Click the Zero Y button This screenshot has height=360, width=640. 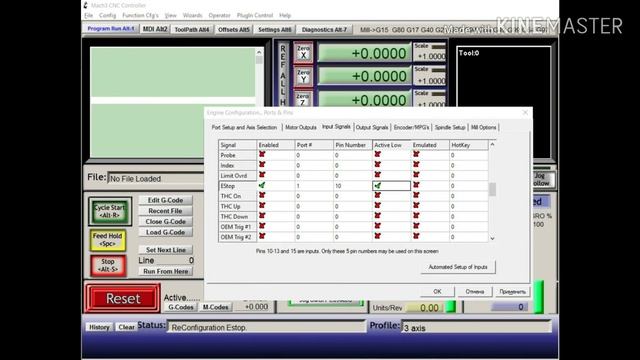[303, 76]
